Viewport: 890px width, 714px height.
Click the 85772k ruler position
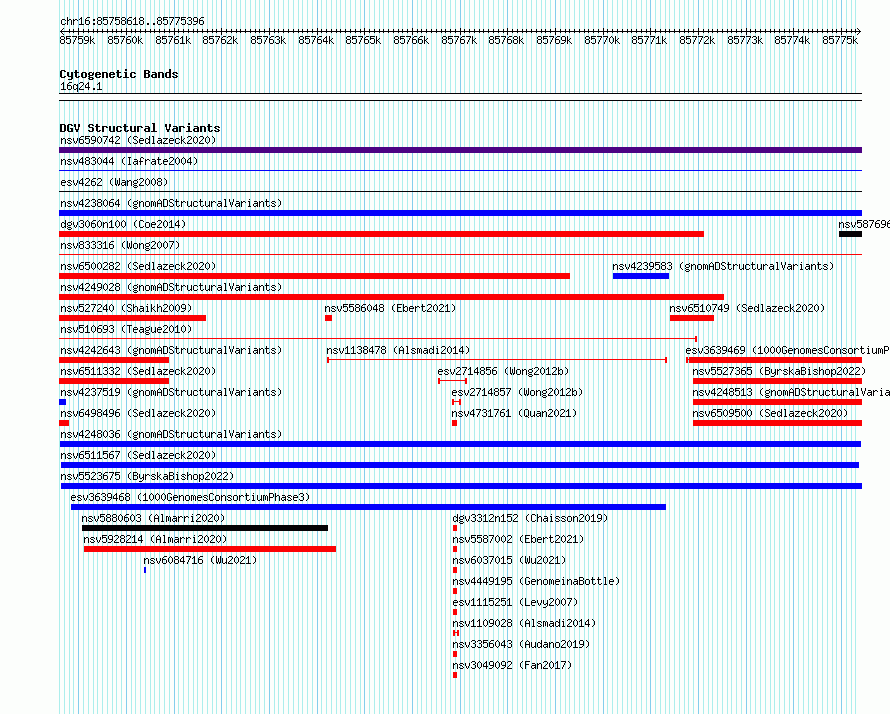697,40
